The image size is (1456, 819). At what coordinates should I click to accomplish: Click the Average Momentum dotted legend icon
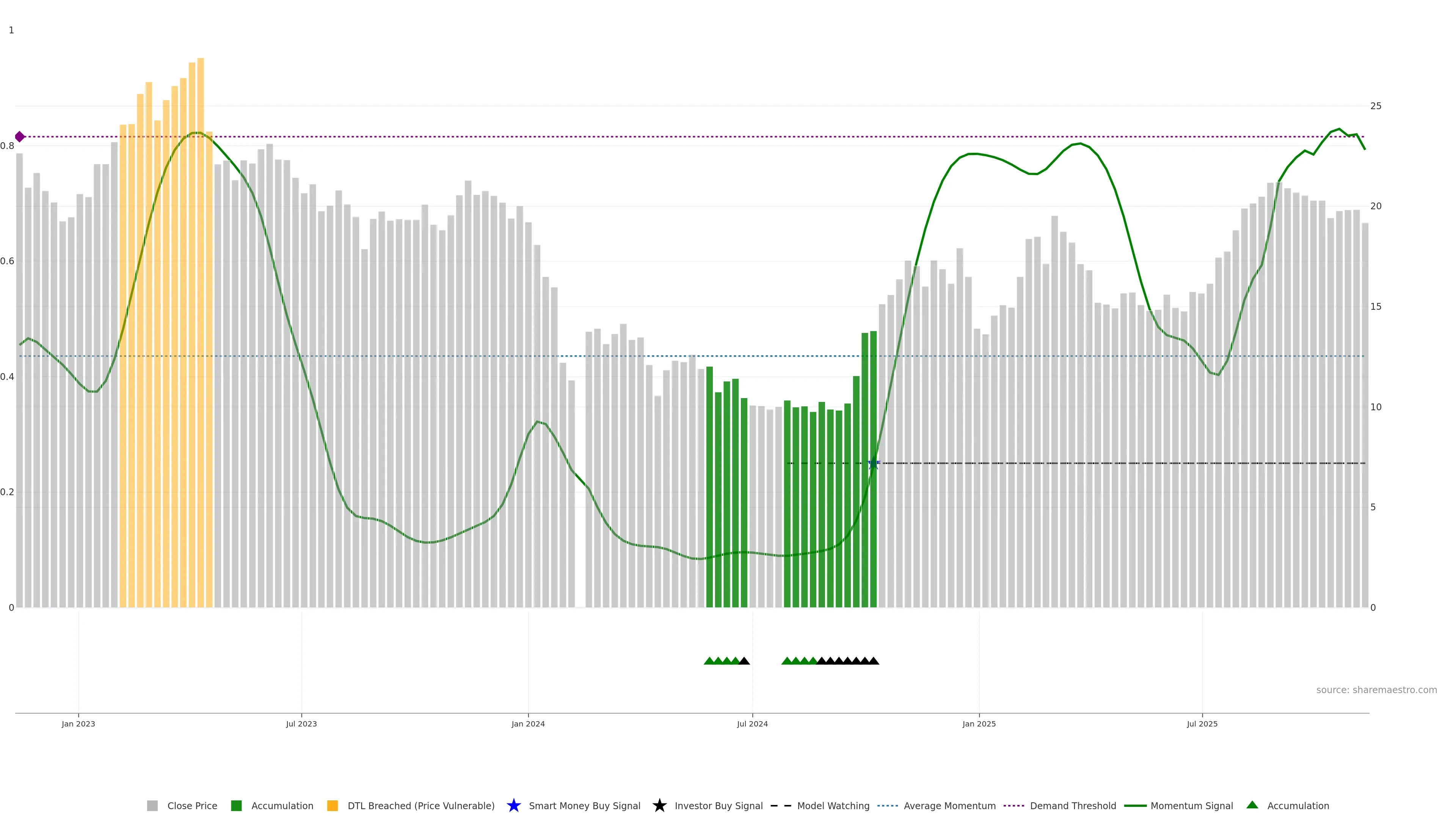[x=887, y=805]
